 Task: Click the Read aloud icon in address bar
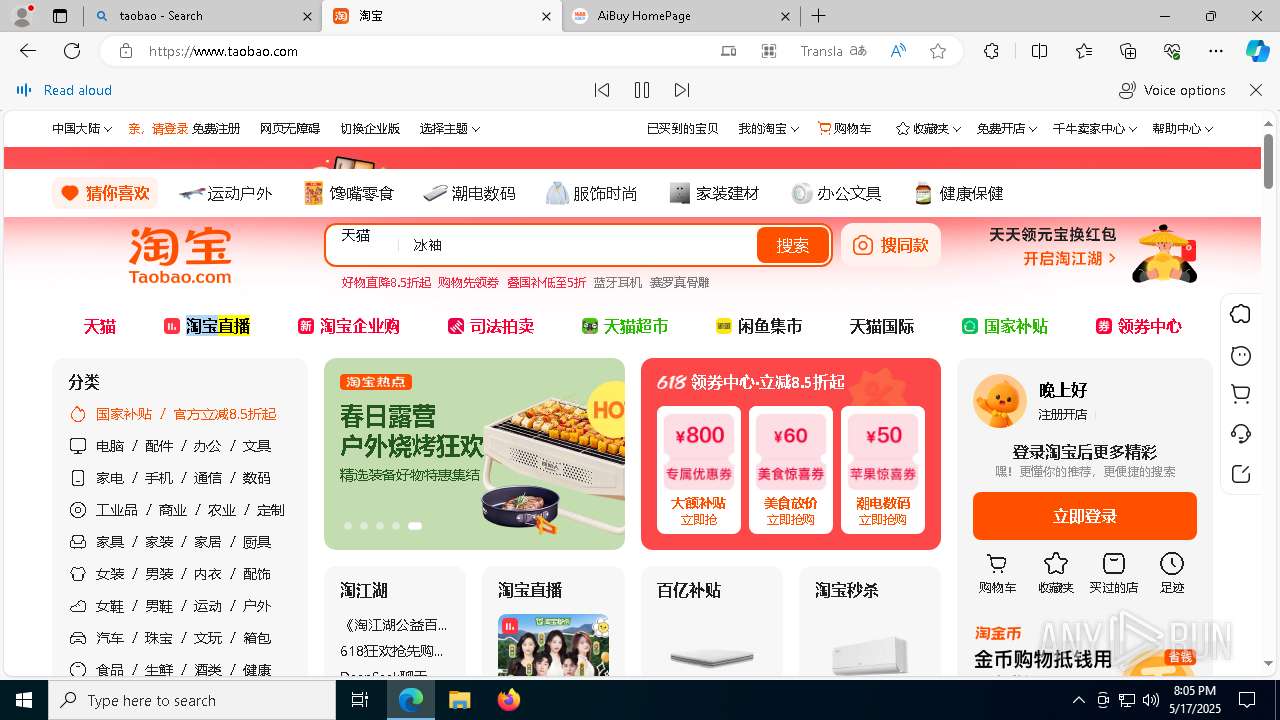click(898, 51)
